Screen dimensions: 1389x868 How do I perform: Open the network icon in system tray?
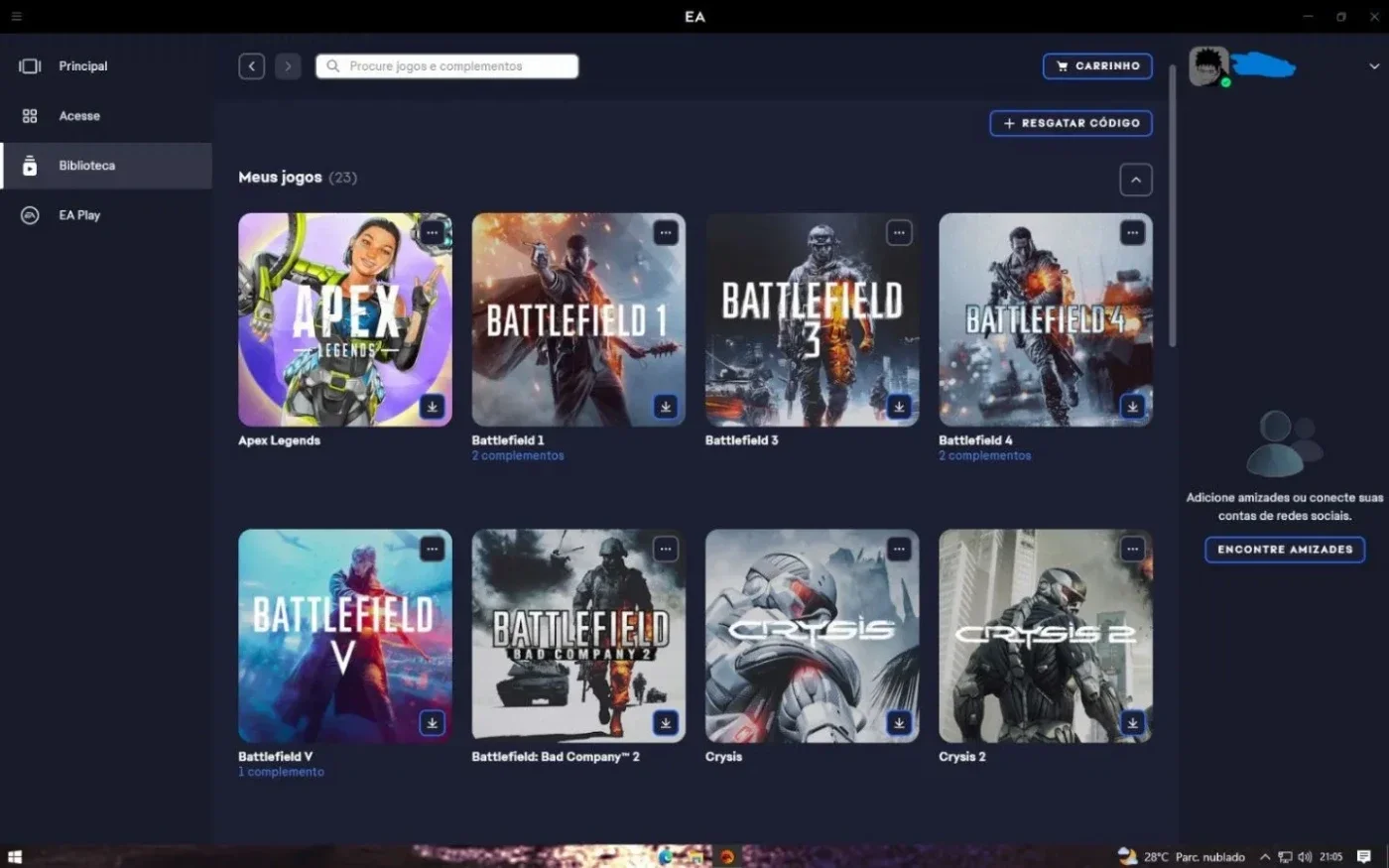coord(1285,857)
